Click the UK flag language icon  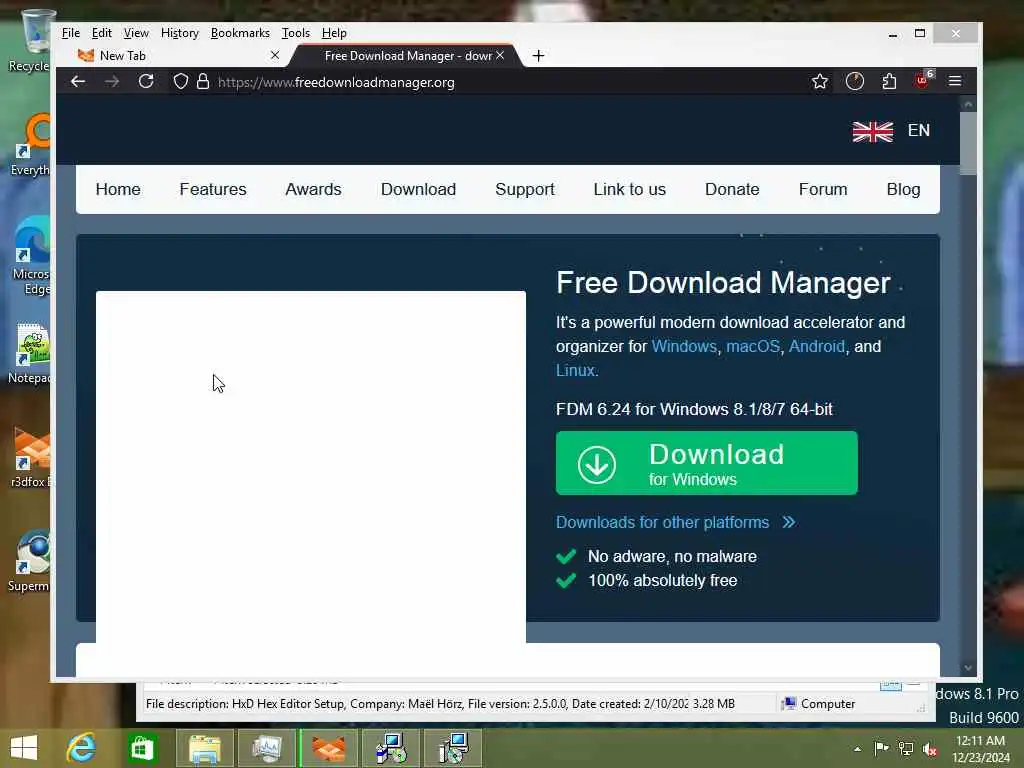[x=872, y=131]
